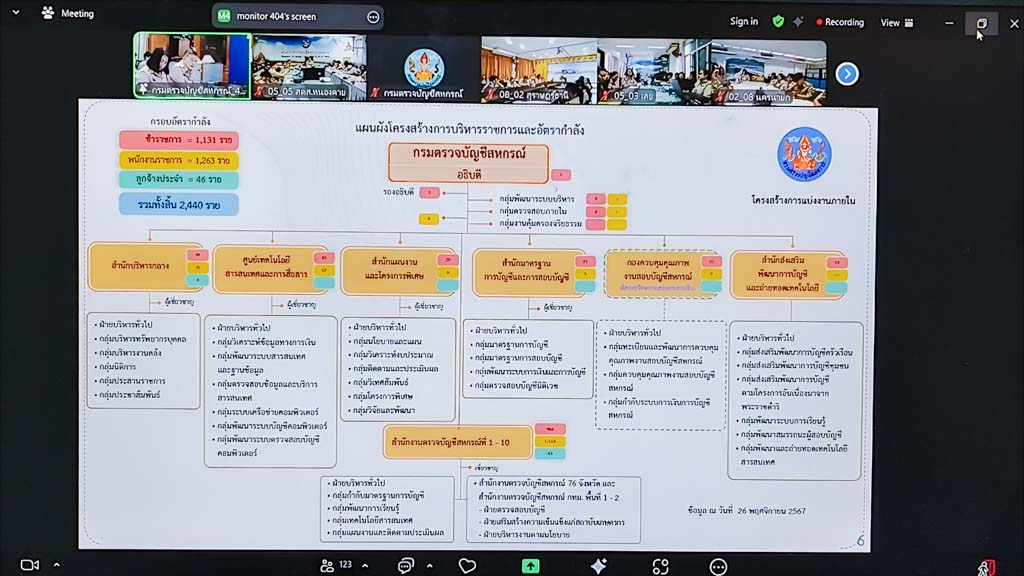Click the green encryption shield icon
This screenshot has width=1024, height=576.
coord(778,22)
